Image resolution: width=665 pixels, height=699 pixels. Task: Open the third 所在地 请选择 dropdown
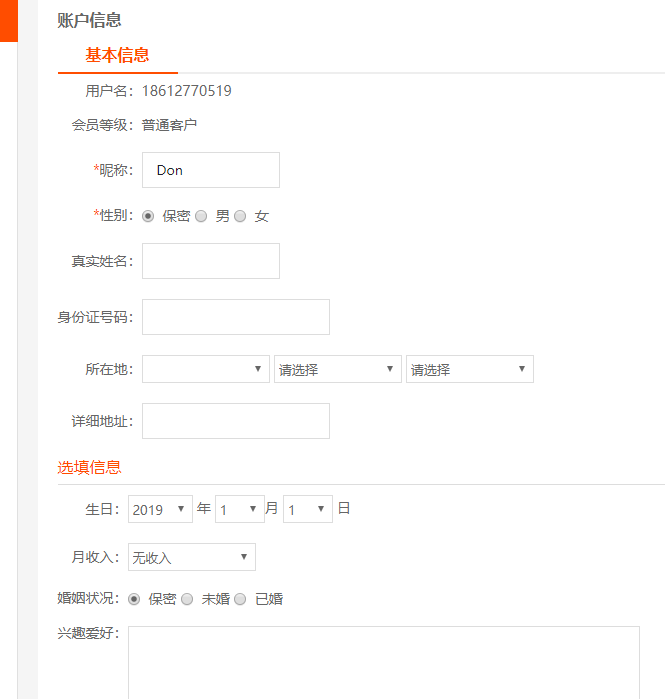pos(469,369)
